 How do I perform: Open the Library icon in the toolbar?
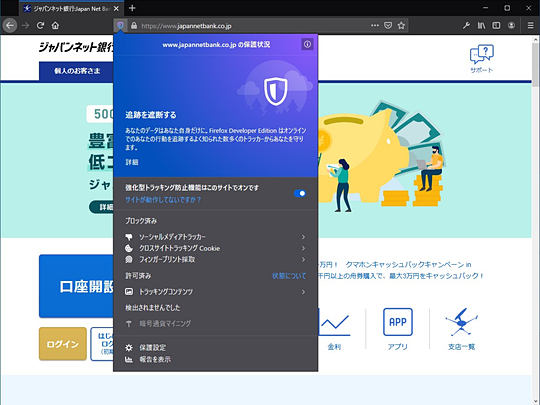tap(481, 25)
